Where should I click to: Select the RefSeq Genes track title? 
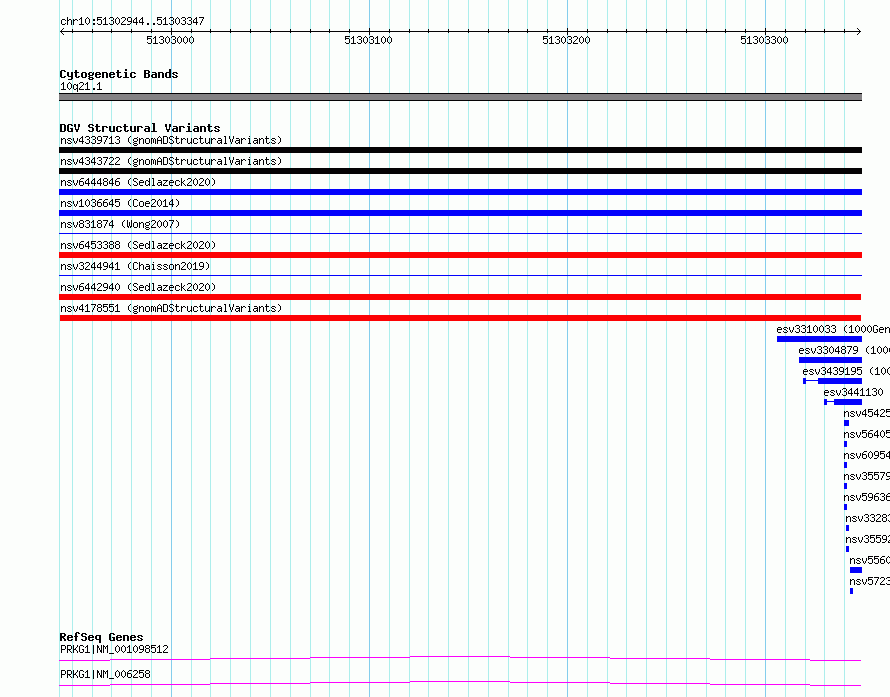101,637
